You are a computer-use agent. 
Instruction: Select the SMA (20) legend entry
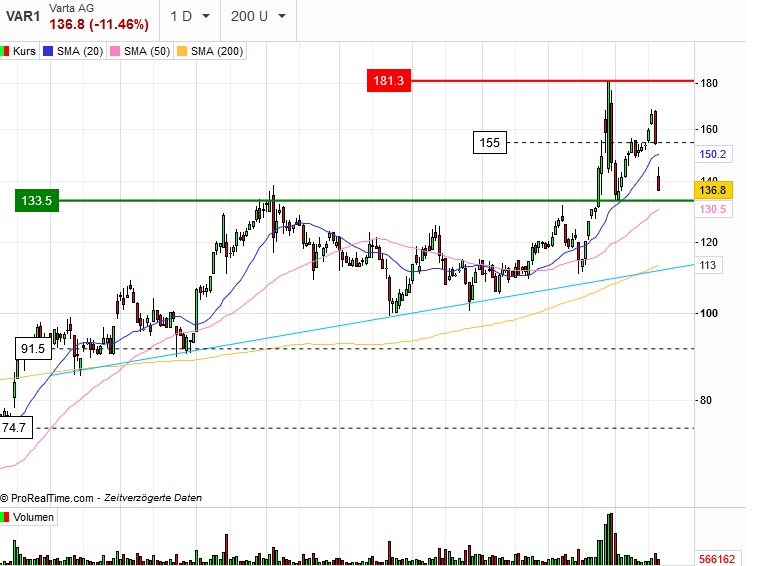pos(73,51)
